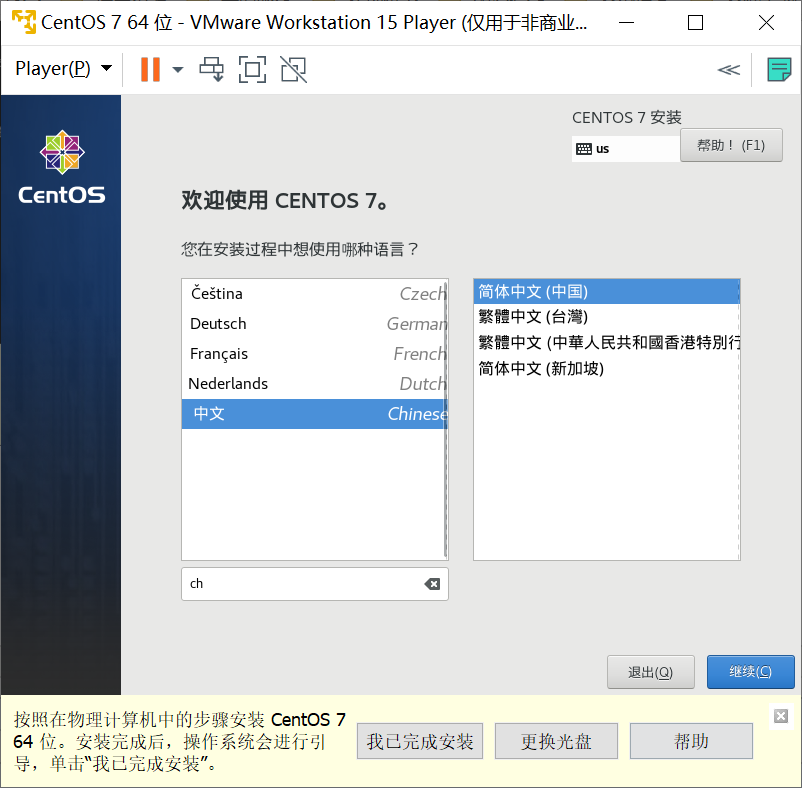This screenshot has width=802, height=788.
Task: Choose 简体中文 (中国) locale
Action: coord(606,291)
